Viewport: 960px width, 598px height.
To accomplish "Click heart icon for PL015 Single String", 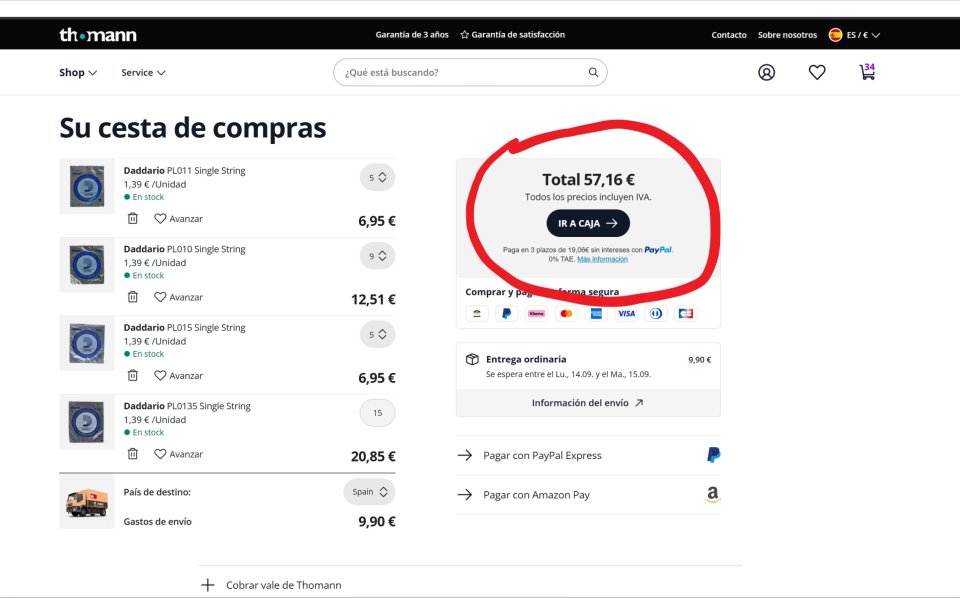I will [x=160, y=375].
